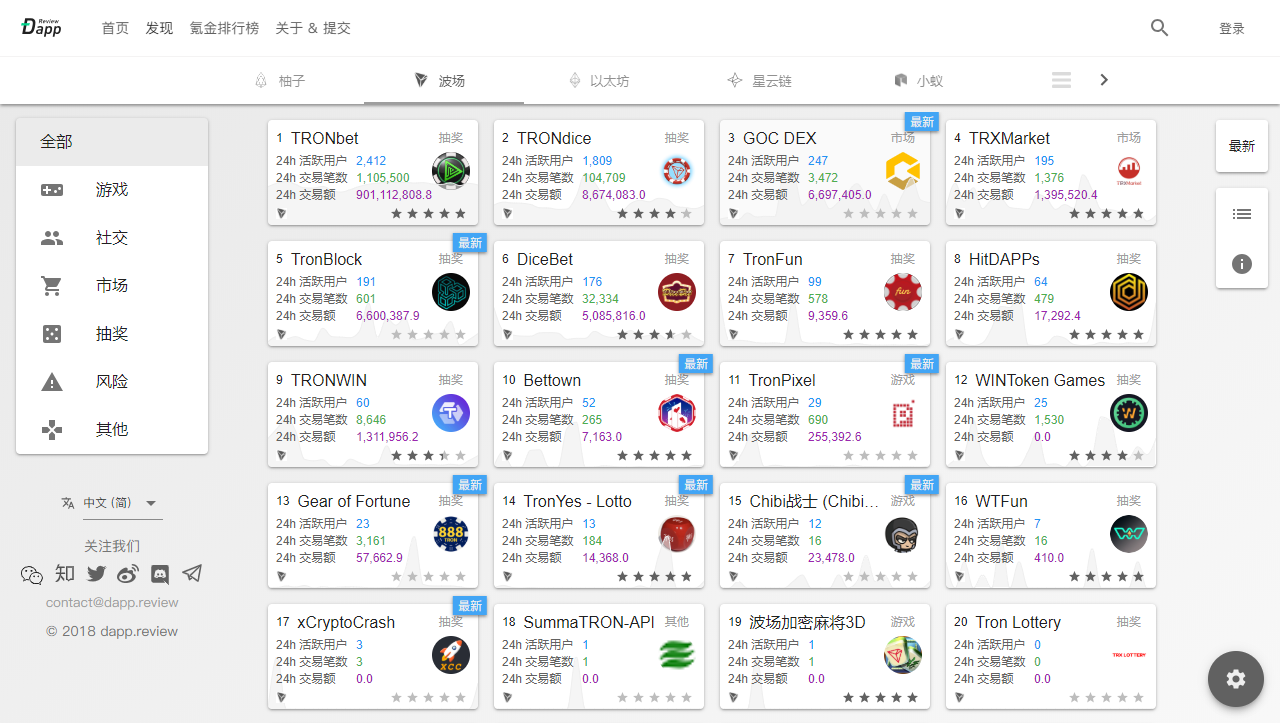The width and height of the screenshot is (1280, 723).
Task: Expand more chains with right chevron
Action: coord(1104,80)
